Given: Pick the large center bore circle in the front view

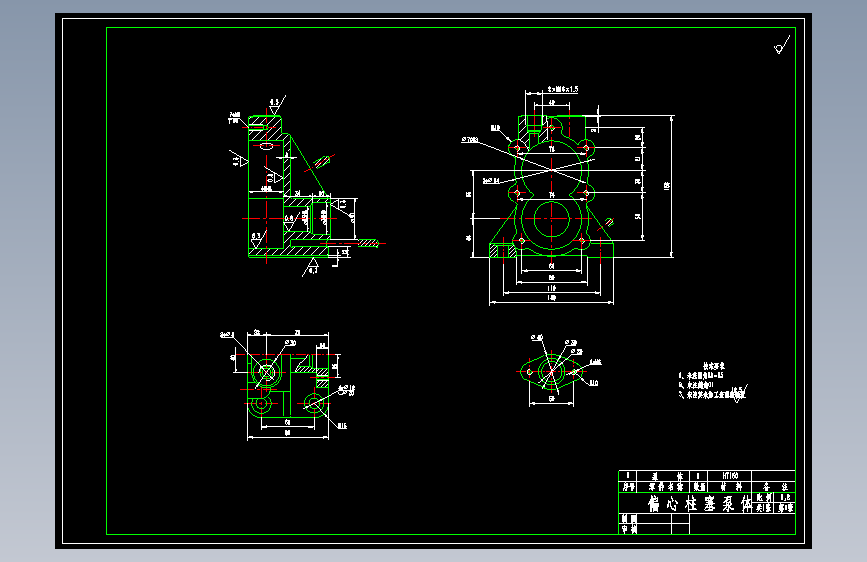Looking at the screenshot, I should pyautogui.click(x=551, y=218).
